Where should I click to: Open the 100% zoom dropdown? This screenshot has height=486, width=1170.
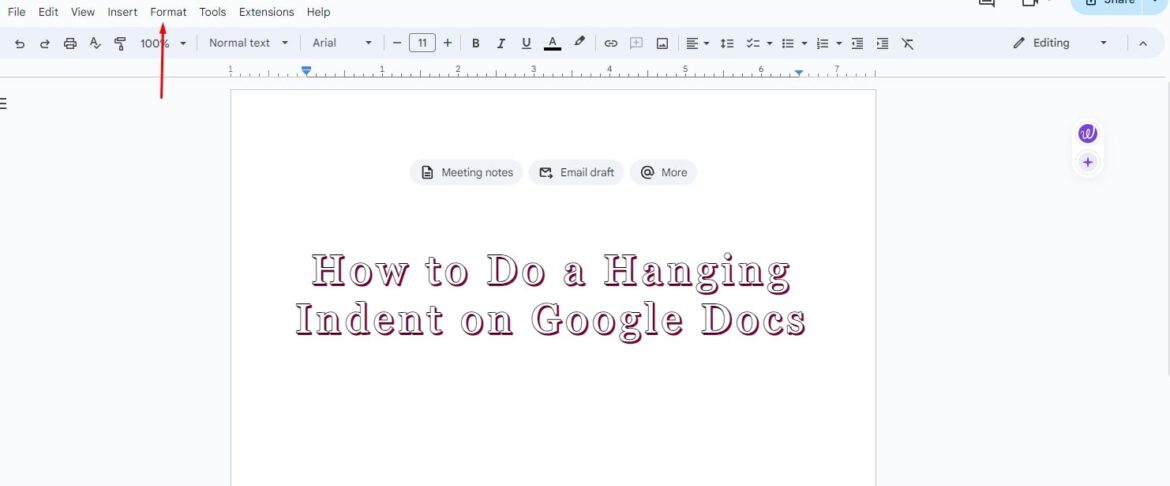pos(163,43)
